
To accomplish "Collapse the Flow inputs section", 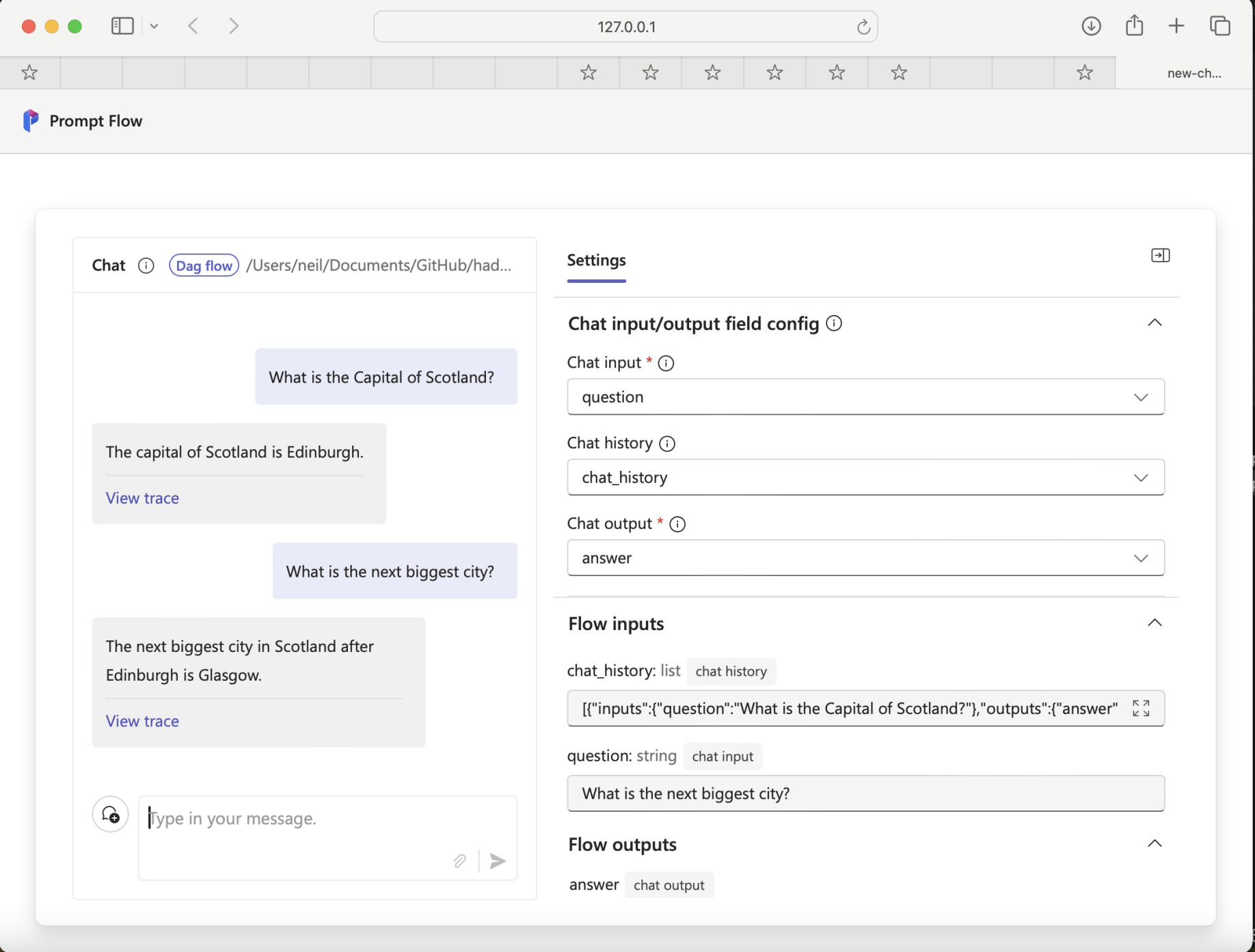I will (1154, 623).
